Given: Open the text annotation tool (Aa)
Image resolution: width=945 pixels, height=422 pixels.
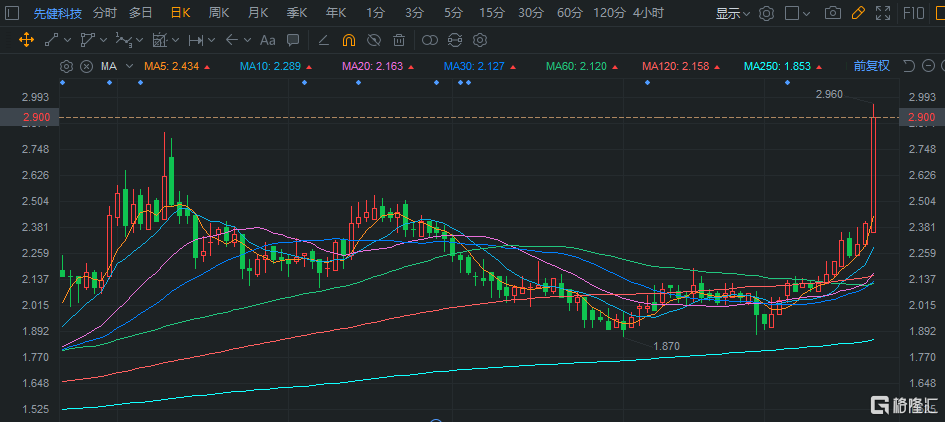Looking at the screenshot, I should point(267,41).
